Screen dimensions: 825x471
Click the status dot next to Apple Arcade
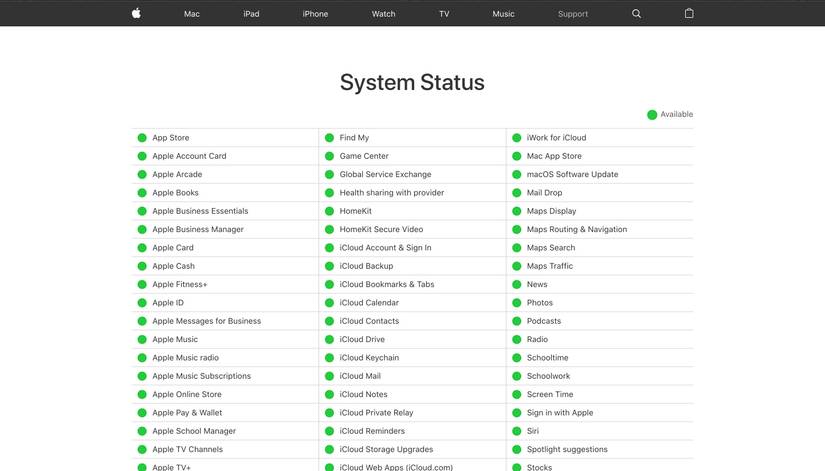(142, 174)
